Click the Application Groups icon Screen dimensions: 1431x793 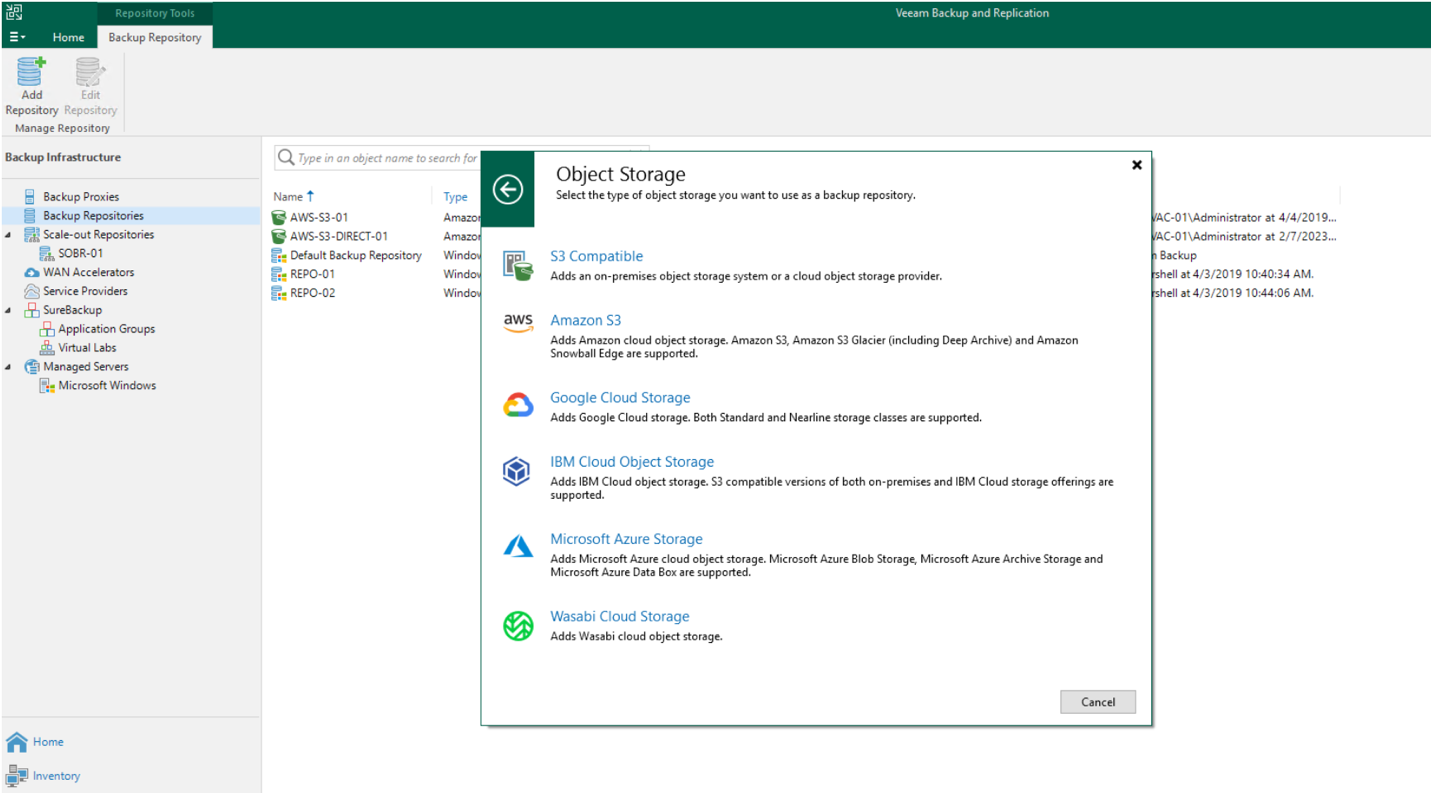pos(46,329)
